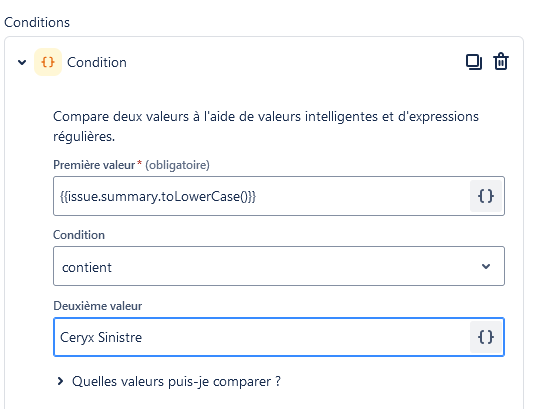Click the orange braces Condition icon
Screen dimensions: 534x409
point(48,62)
